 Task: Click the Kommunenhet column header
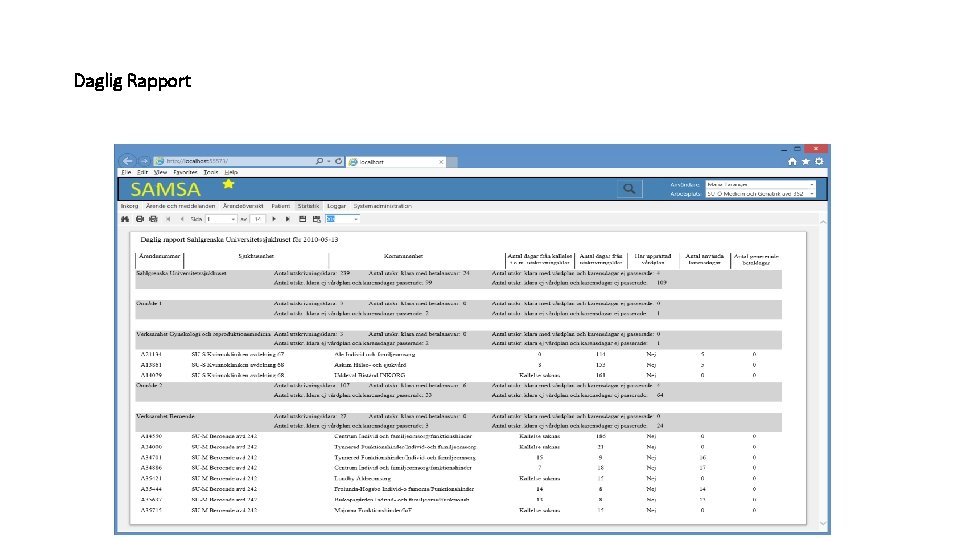pyautogui.click(x=403, y=257)
